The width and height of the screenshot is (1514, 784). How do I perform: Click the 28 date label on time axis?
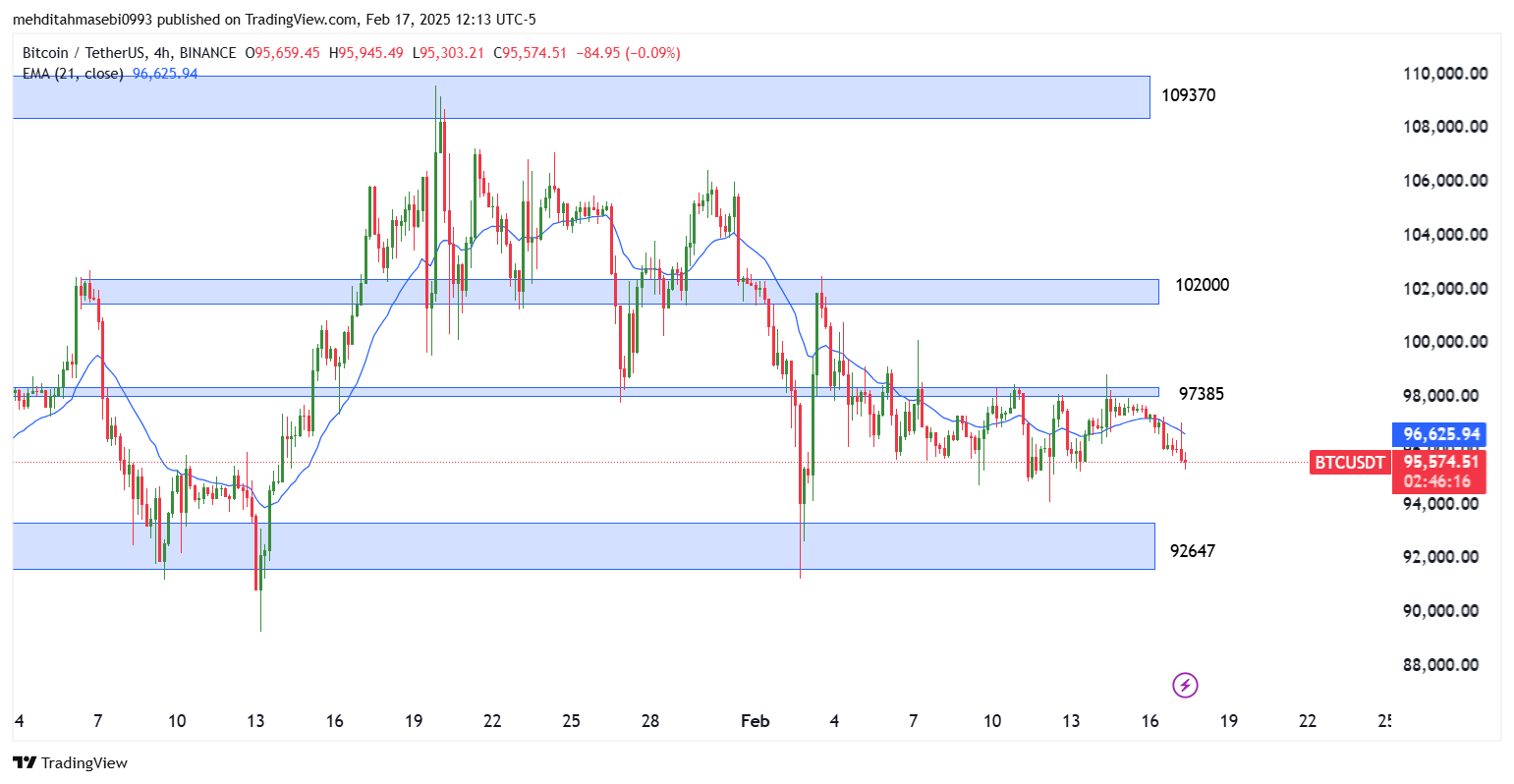click(x=650, y=721)
